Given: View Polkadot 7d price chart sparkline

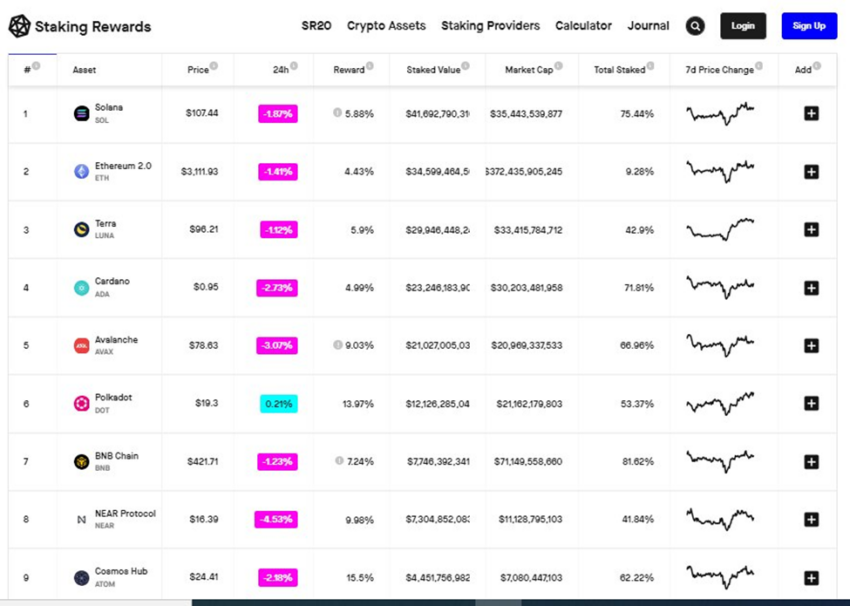Looking at the screenshot, I should (x=720, y=403).
